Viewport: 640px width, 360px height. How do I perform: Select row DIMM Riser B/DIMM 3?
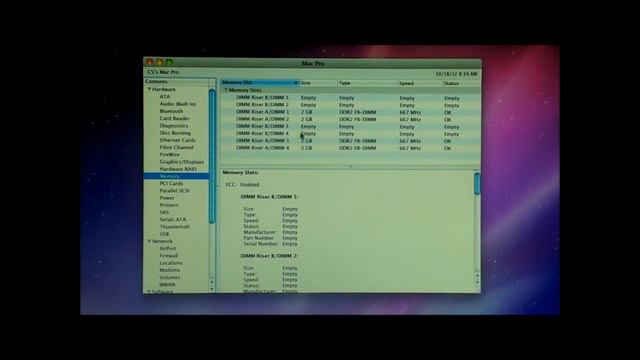350,127
